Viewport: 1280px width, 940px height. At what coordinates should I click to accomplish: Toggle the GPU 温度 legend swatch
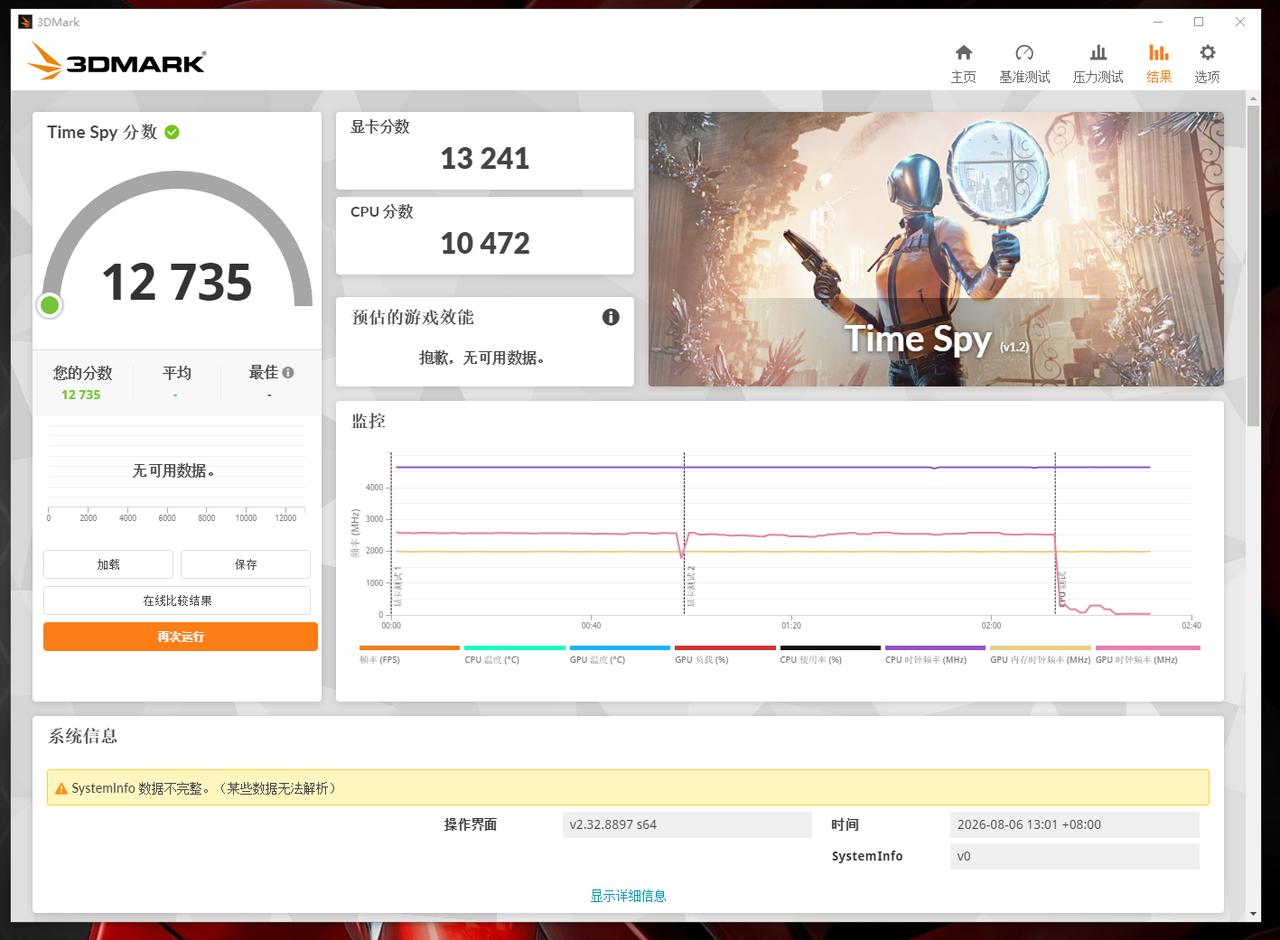[620, 648]
